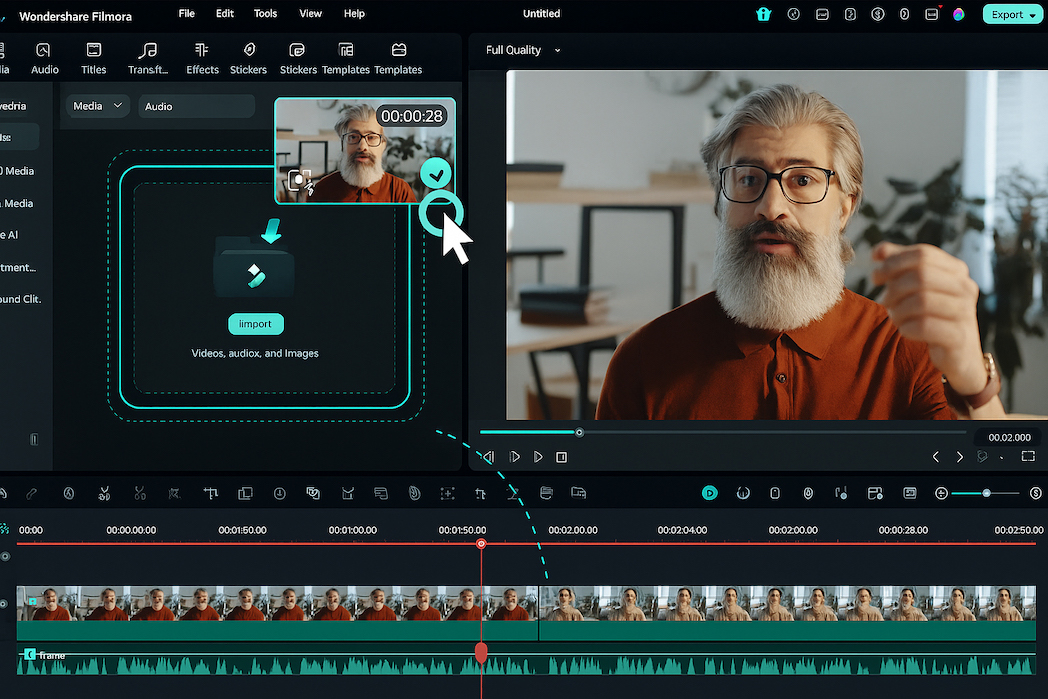Open the Templates panel

click(346, 57)
